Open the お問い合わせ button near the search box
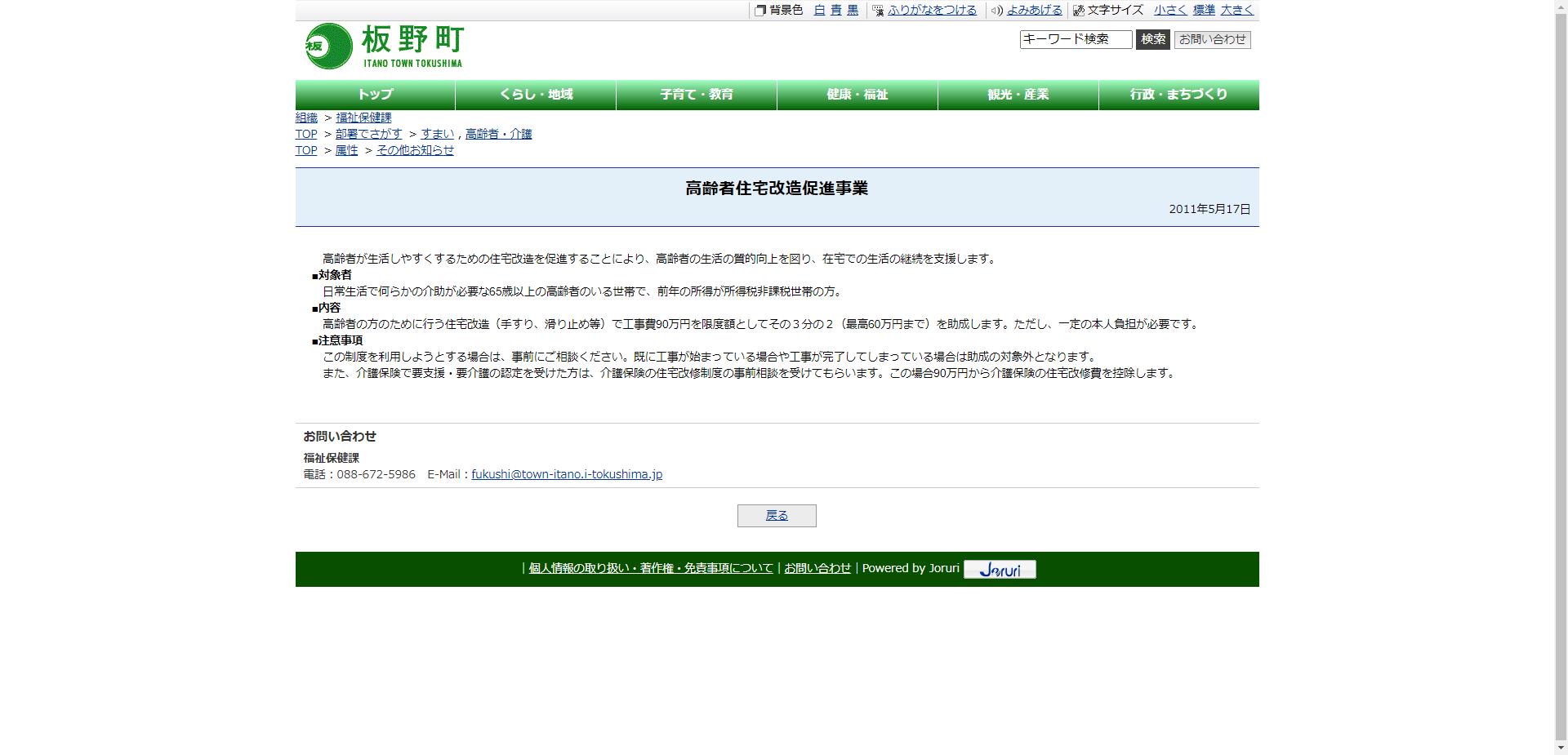 pos(1213,38)
